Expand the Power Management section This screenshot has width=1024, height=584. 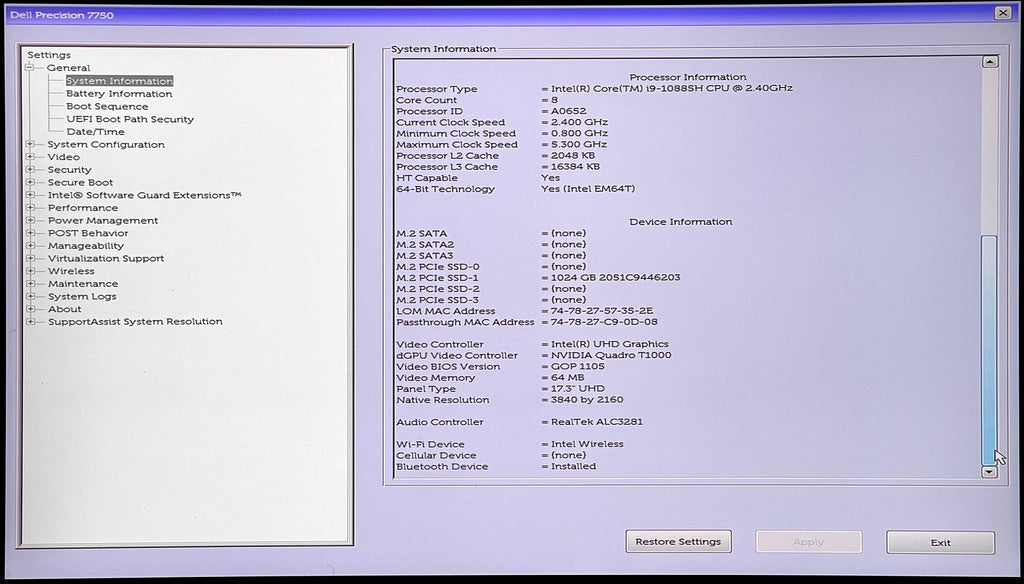[29, 221]
